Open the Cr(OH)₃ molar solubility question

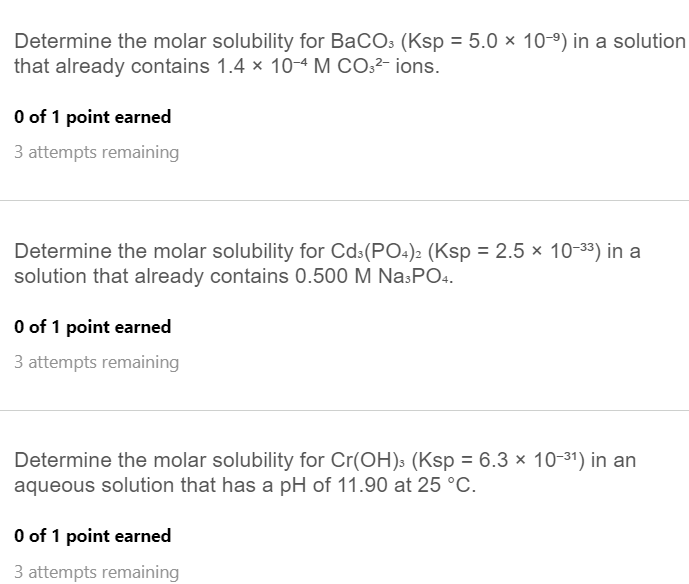click(325, 472)
